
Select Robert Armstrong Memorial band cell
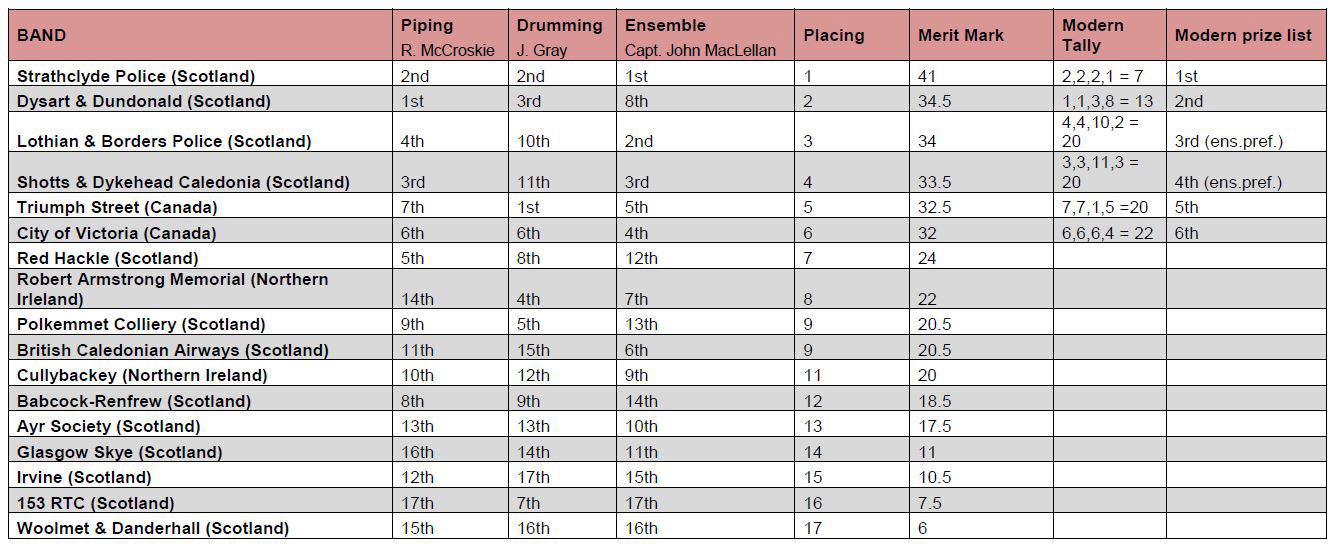point(200,289)
